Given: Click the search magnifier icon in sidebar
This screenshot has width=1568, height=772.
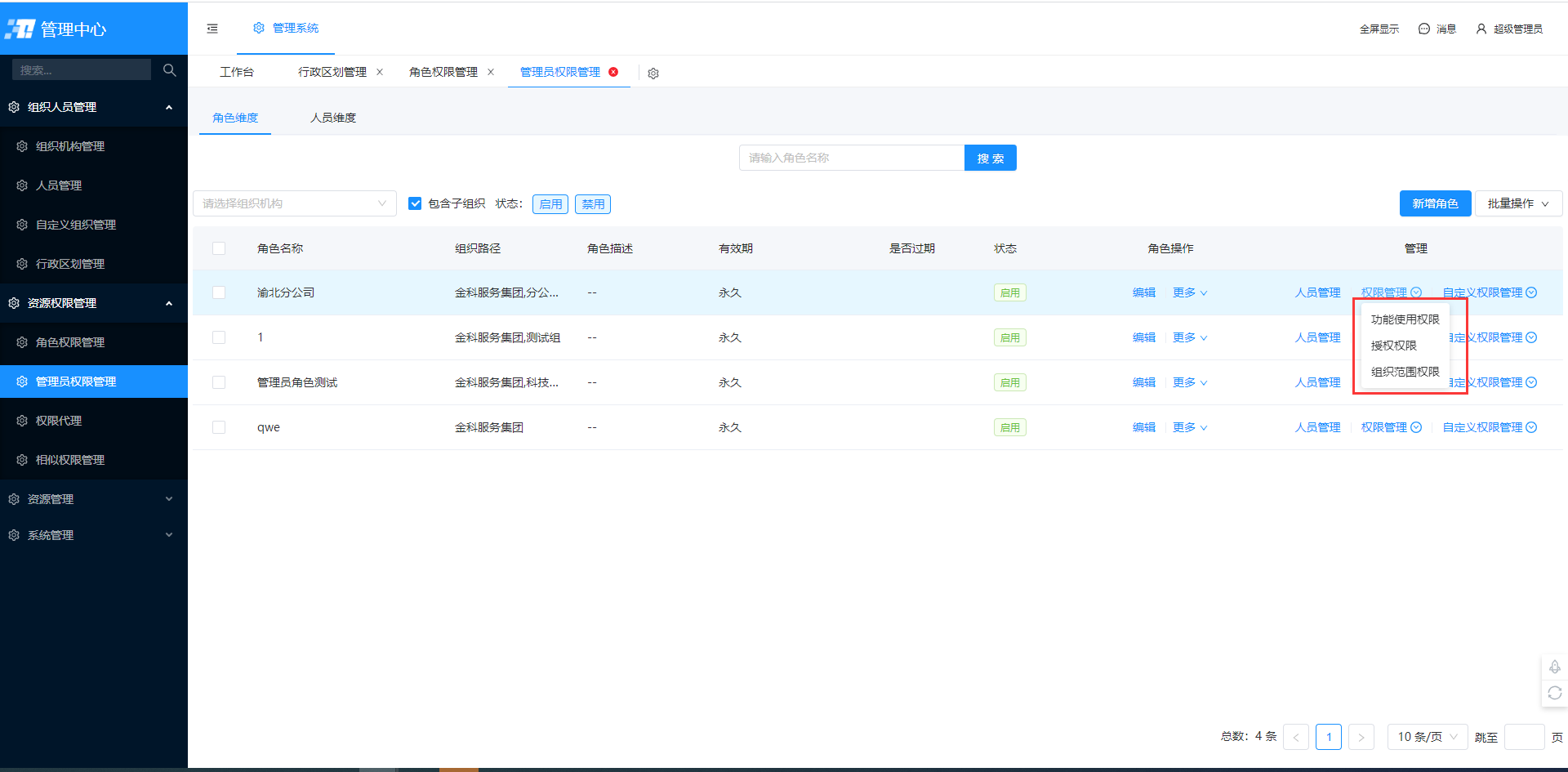Looking at the screenshot, I should click(170, 70).
